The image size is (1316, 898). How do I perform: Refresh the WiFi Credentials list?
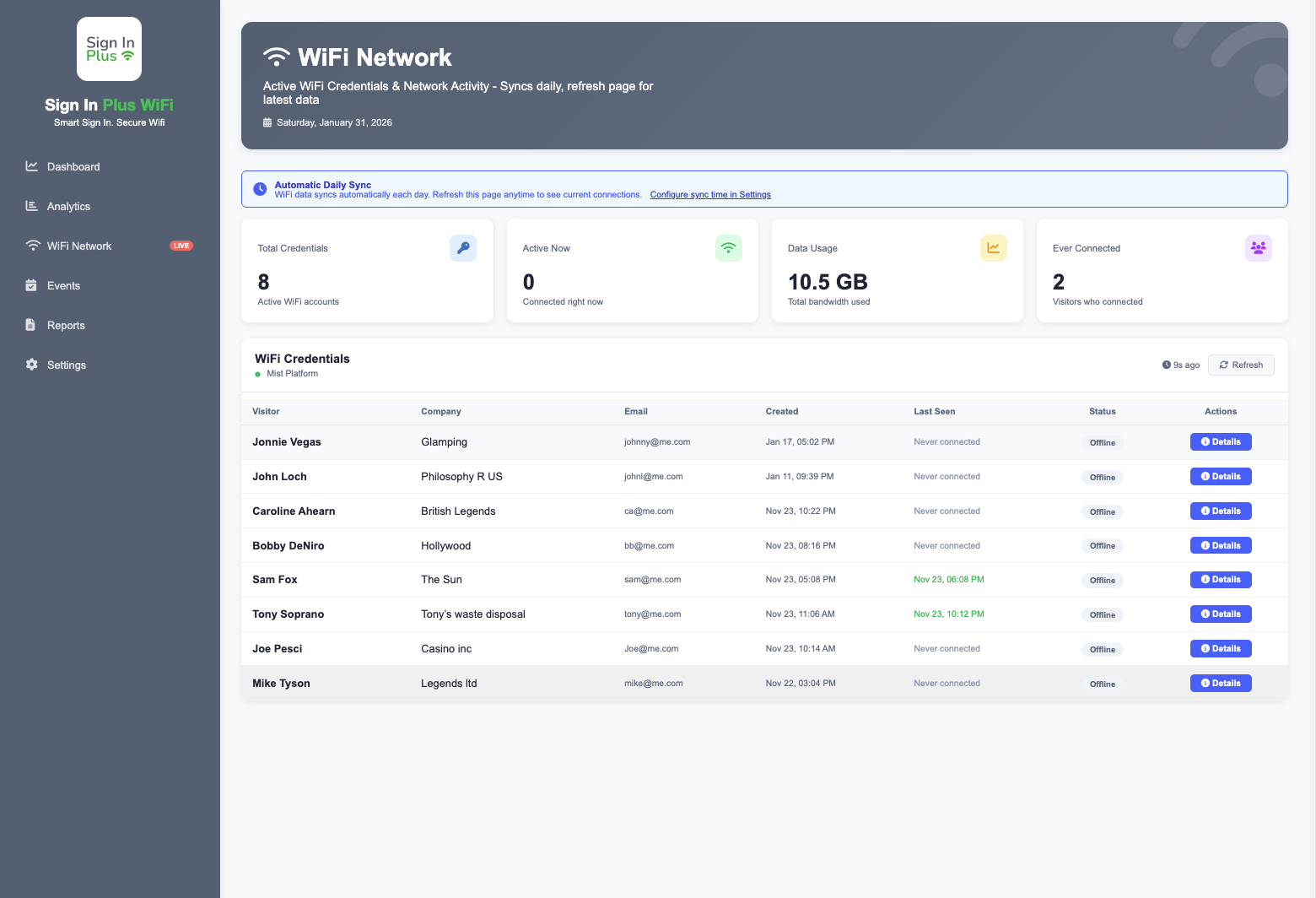tap(1241, 365)
